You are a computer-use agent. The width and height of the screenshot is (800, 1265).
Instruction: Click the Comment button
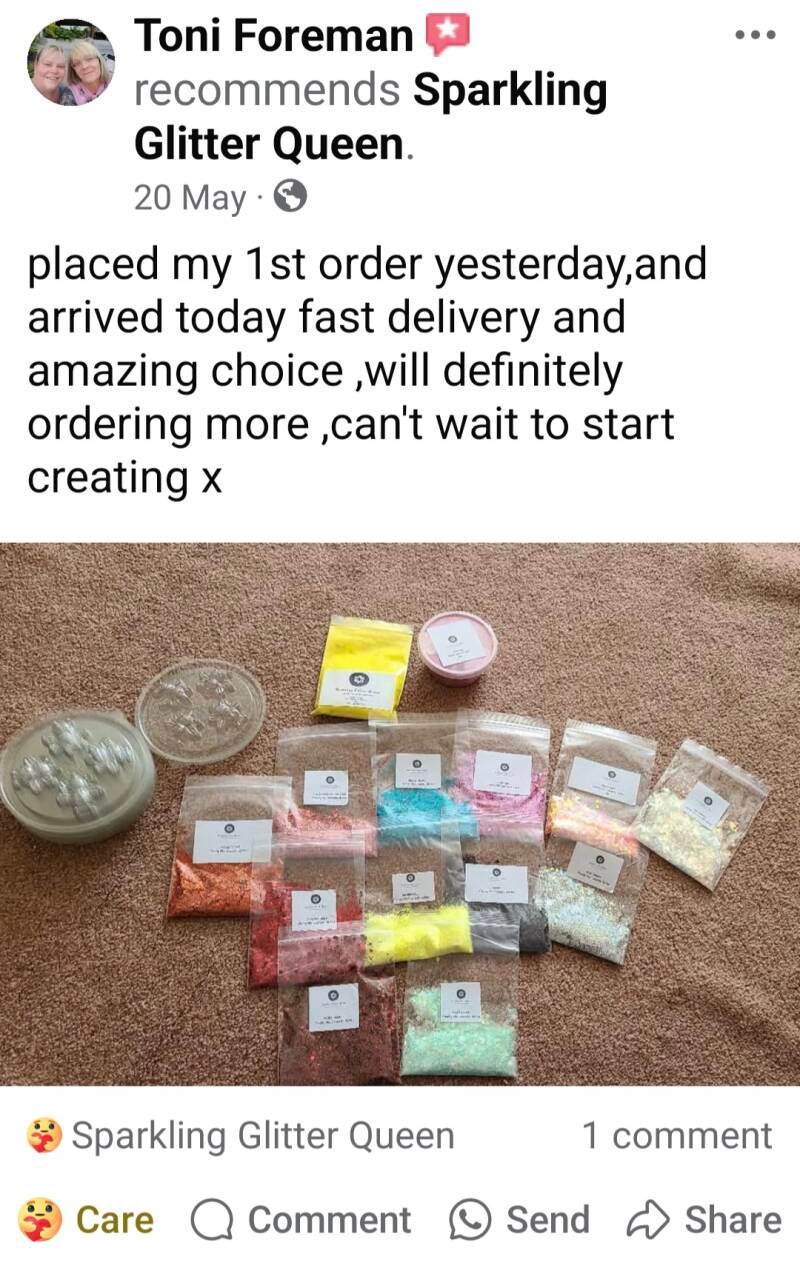coord(300,1220)
